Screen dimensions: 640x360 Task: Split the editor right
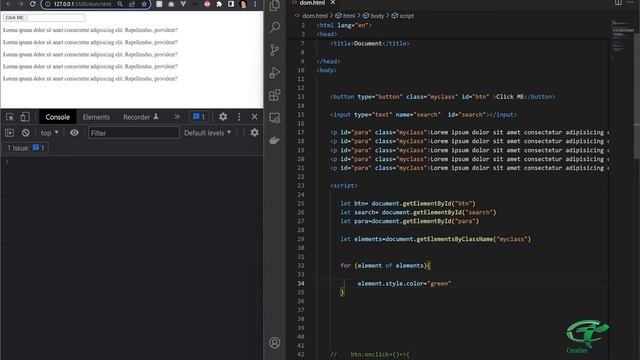618,2
